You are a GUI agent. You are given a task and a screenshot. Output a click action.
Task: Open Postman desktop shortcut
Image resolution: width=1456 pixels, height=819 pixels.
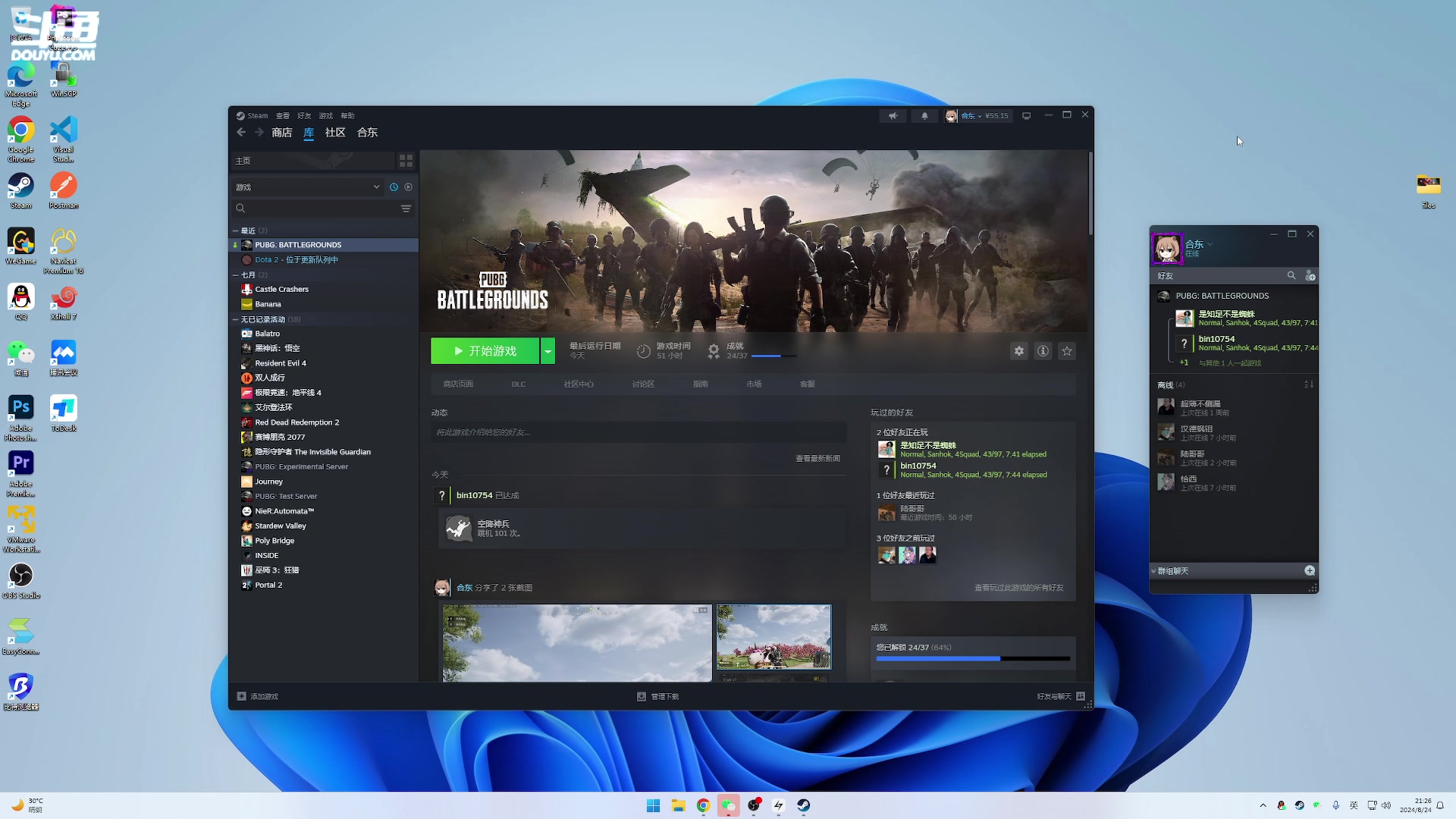point(64,191)
